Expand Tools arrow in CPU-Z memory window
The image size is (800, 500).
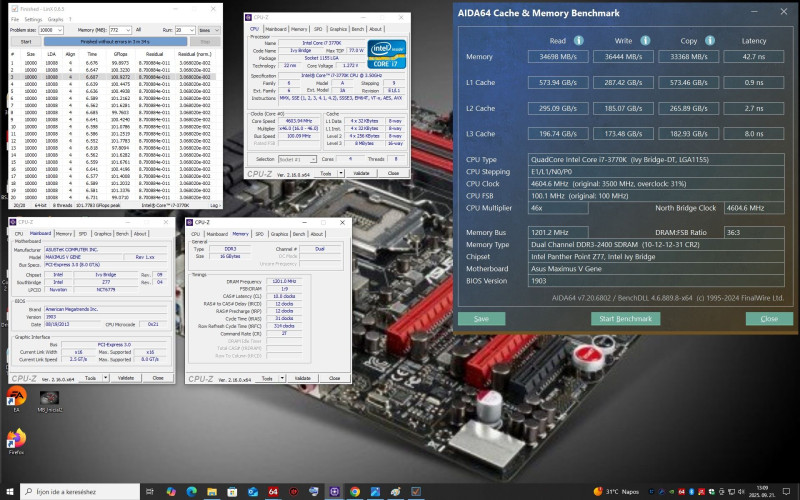[x=282, y=378]
